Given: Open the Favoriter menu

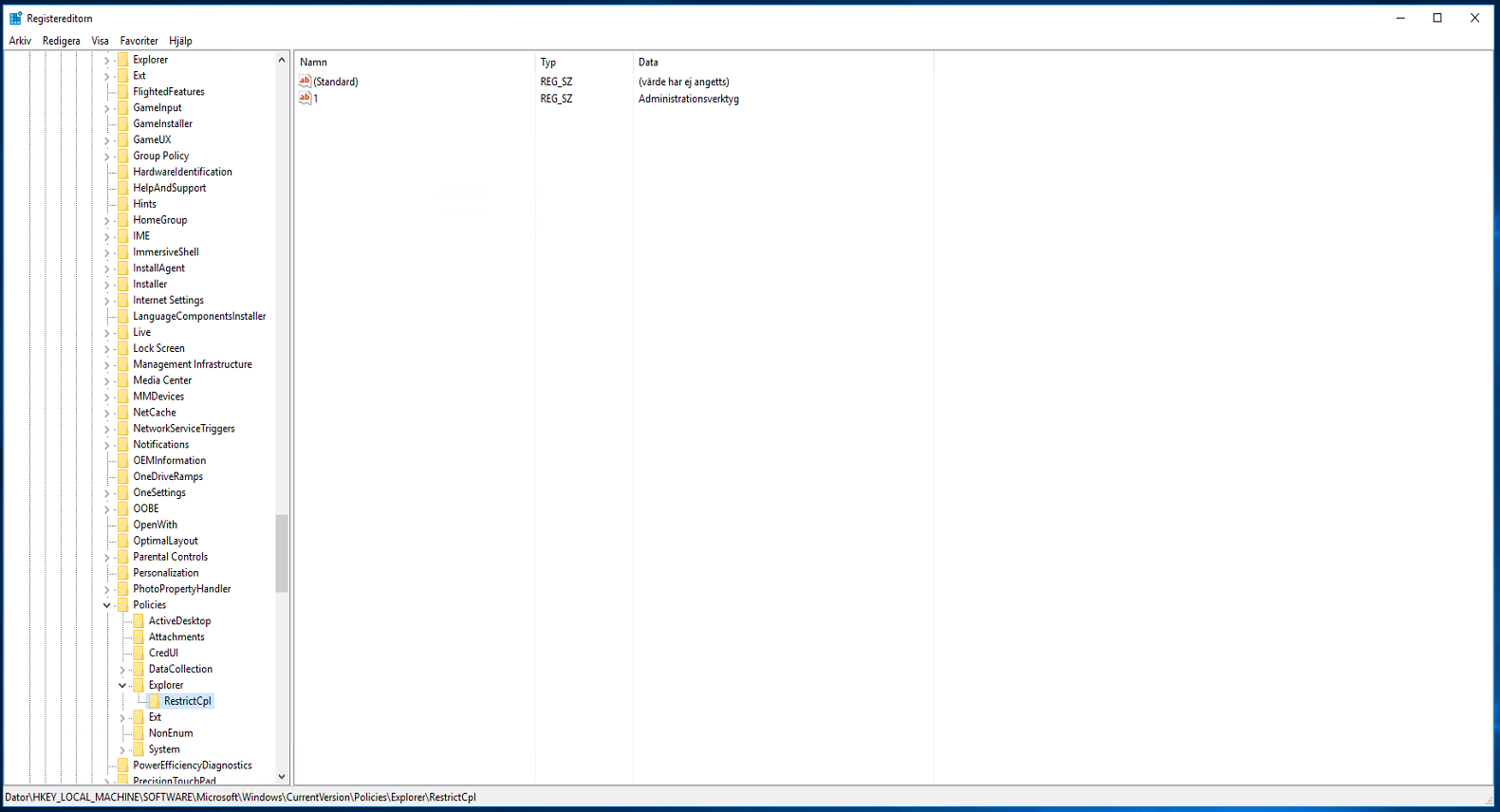Looking at the screenshot, I should click(139, 41).
